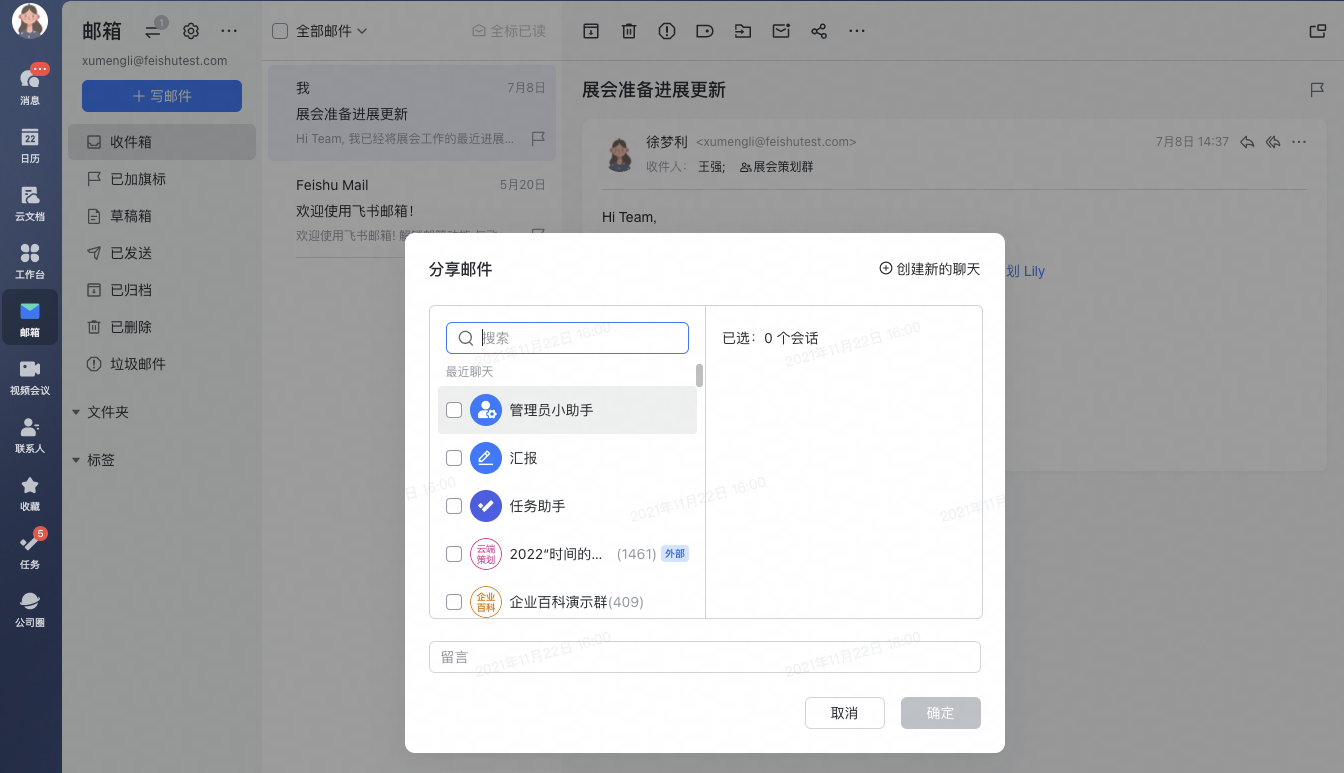Check the 企业百科演示群 checkbox
Image resolution: width=1344 pixels, height=773 pixels.
click(454, 602)
